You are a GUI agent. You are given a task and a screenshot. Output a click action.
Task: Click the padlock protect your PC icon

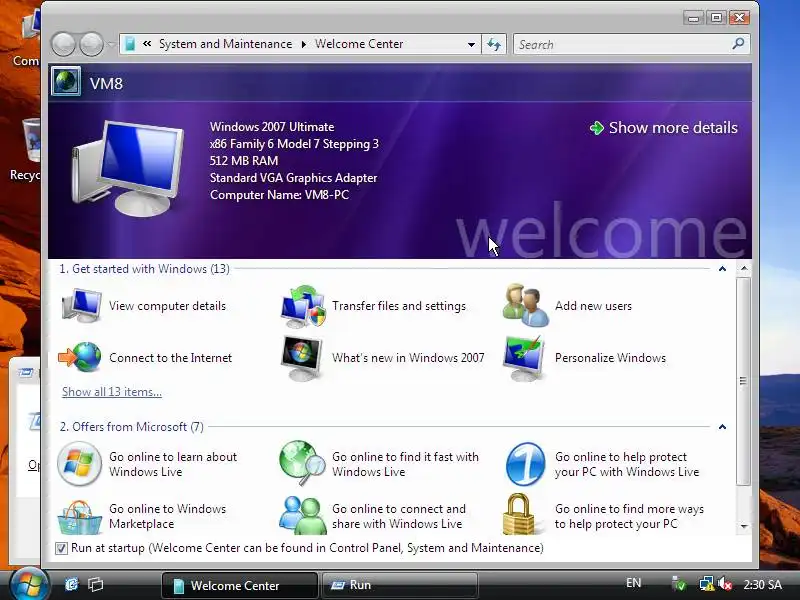(519, 514)
